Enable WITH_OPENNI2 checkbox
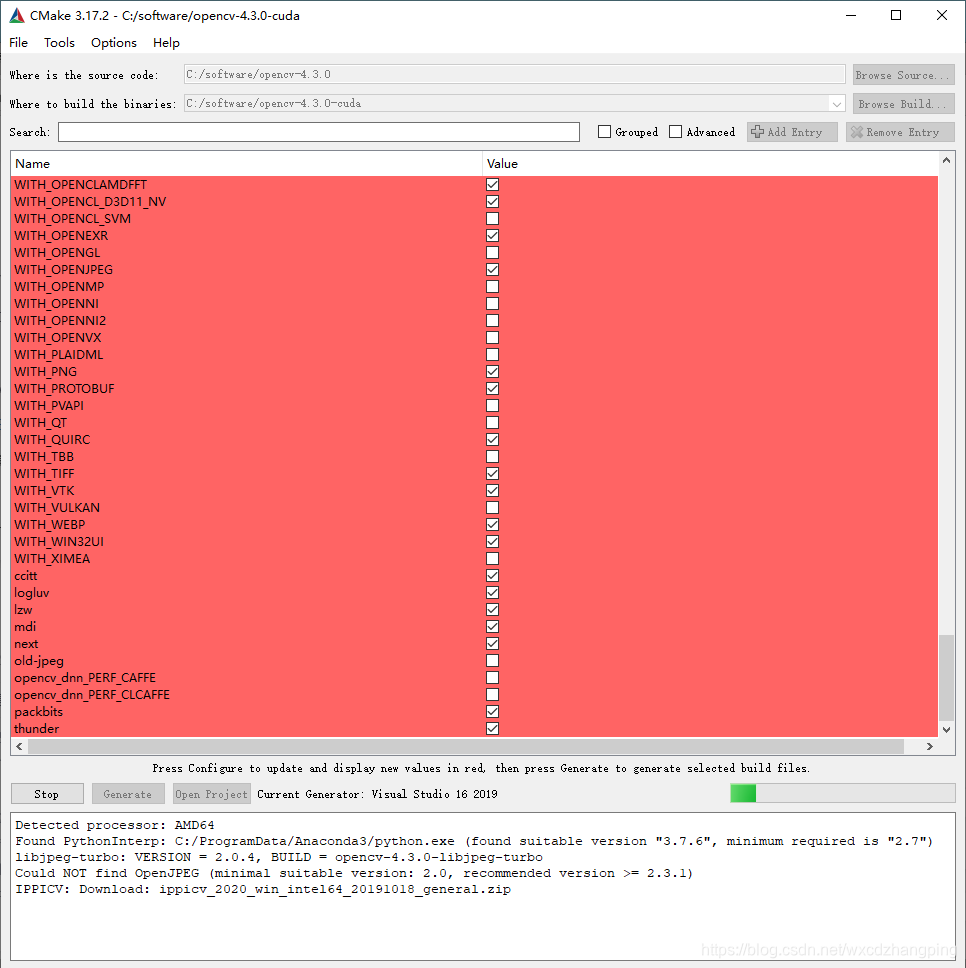This screenshot has height=968, width=966. pos(493,320)
